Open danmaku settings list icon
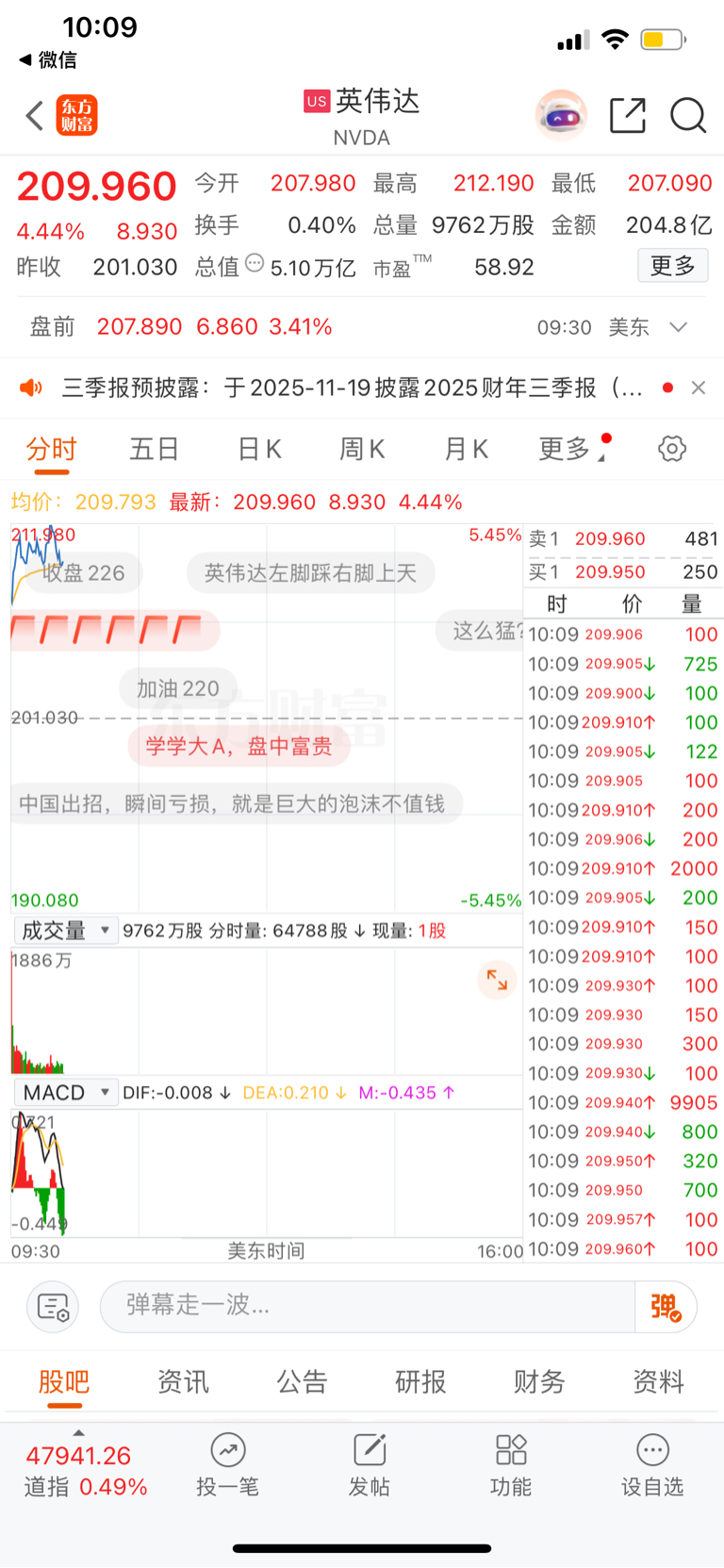 [53, 1307]
